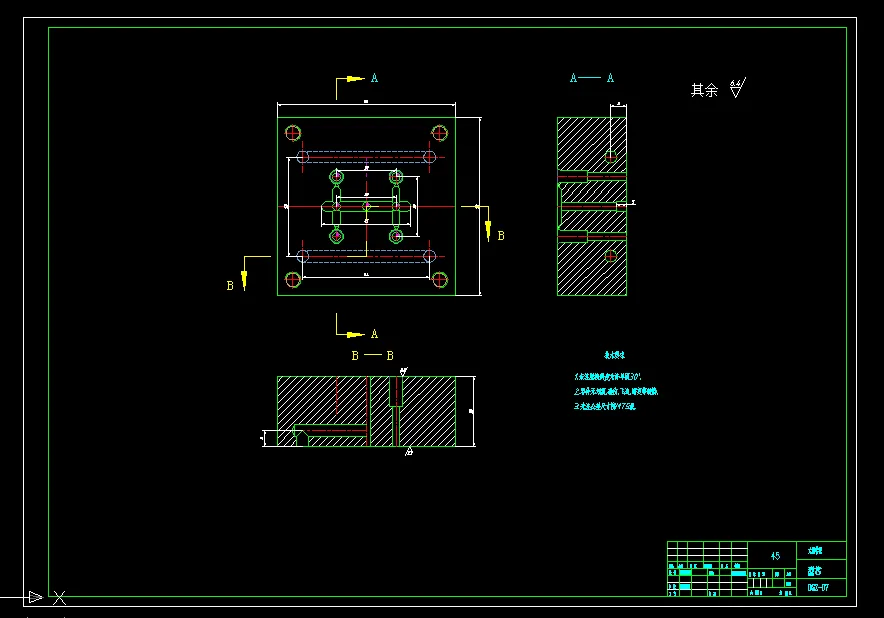The image size is (884, 618).
Task: Select the center hole of the plan view
Action: click(366, 206)
